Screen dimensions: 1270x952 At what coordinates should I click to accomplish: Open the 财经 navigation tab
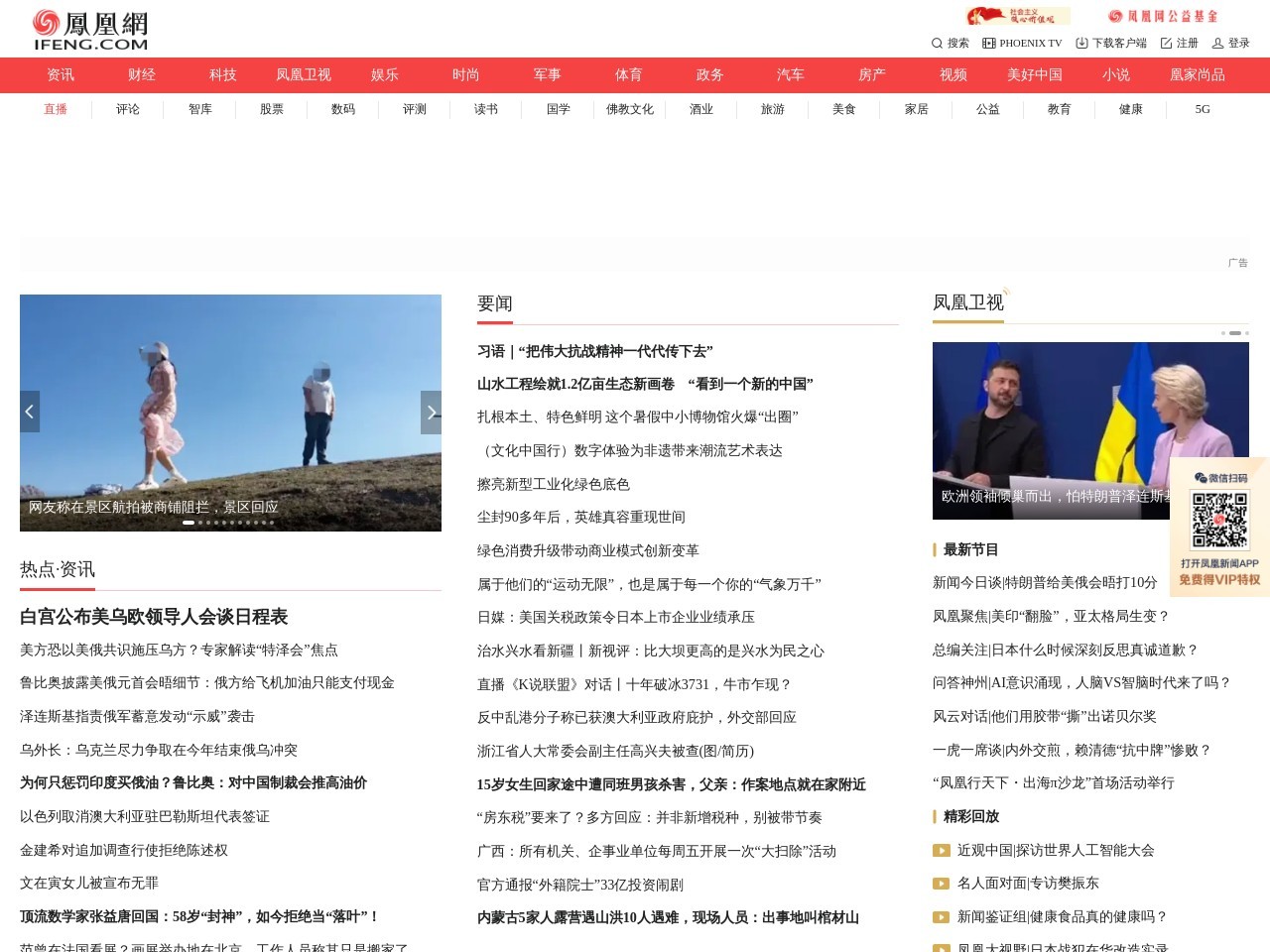(x=142, y=74)
